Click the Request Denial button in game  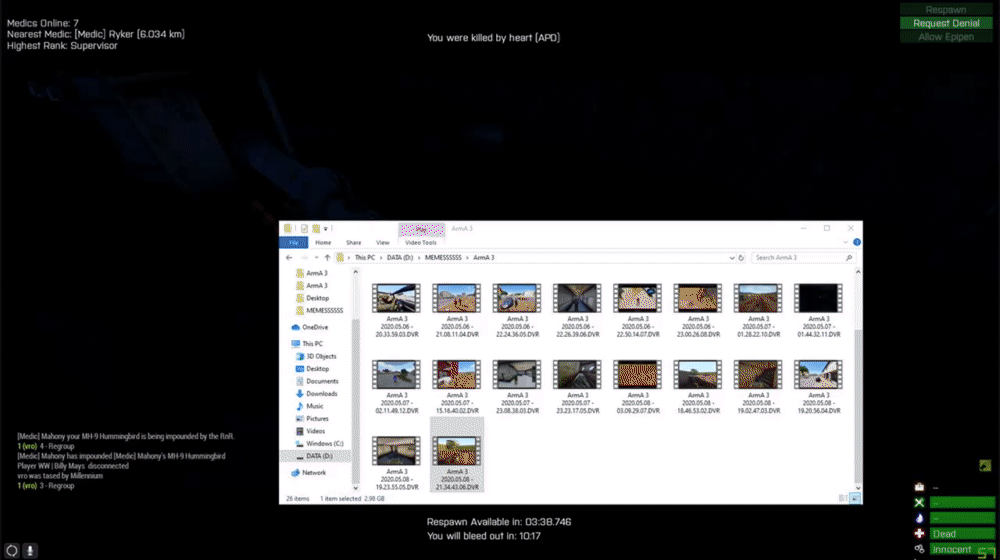click(x=946, y=23)
